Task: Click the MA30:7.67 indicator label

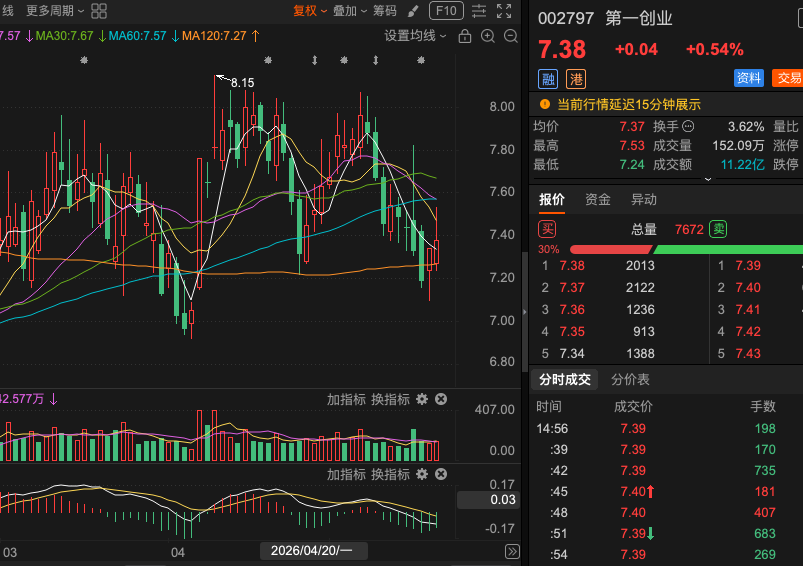Action: [64, 36]
